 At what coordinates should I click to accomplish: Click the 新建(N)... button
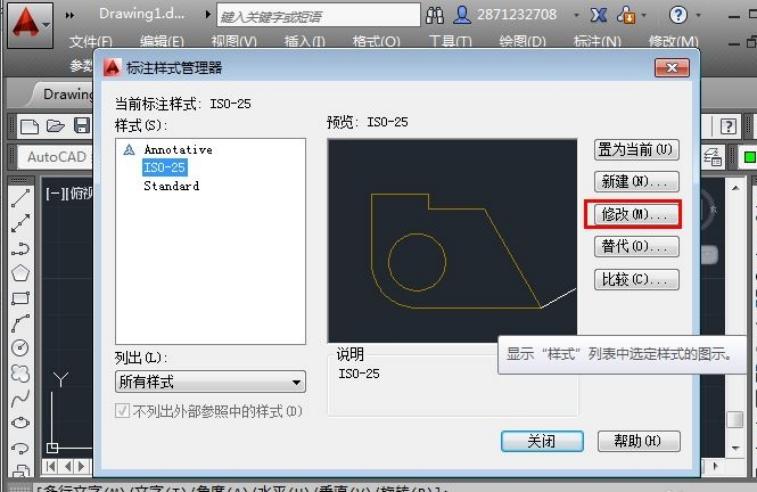click(636, 182)
